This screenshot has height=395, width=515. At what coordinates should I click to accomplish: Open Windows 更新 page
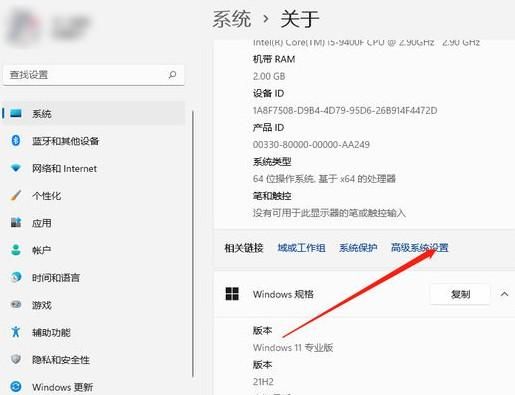[93, 387]
